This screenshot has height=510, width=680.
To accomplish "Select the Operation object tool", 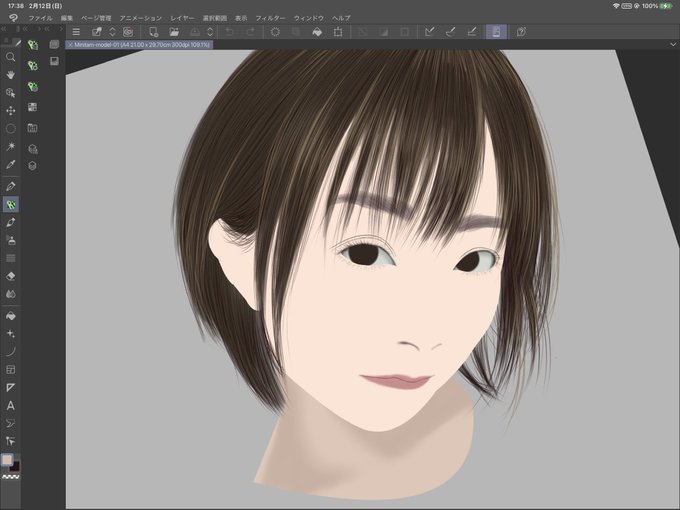I will (11, 93).
